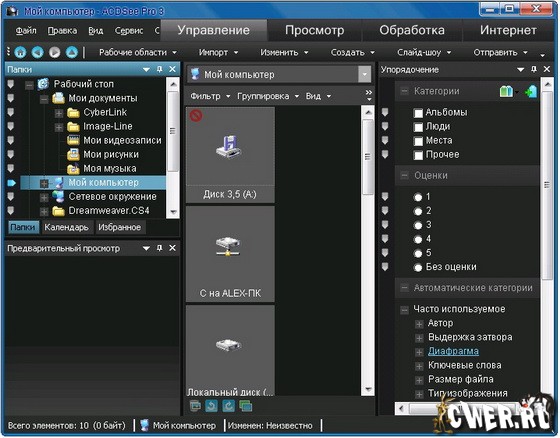Select the Мои рисунки folder

tap(111, 155)
